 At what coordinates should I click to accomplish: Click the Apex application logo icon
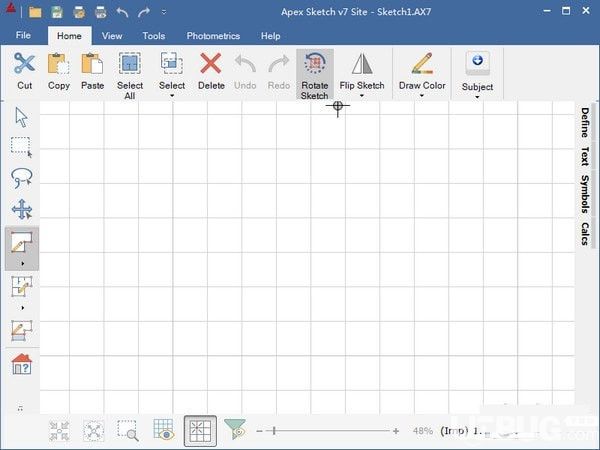[11, 8]
